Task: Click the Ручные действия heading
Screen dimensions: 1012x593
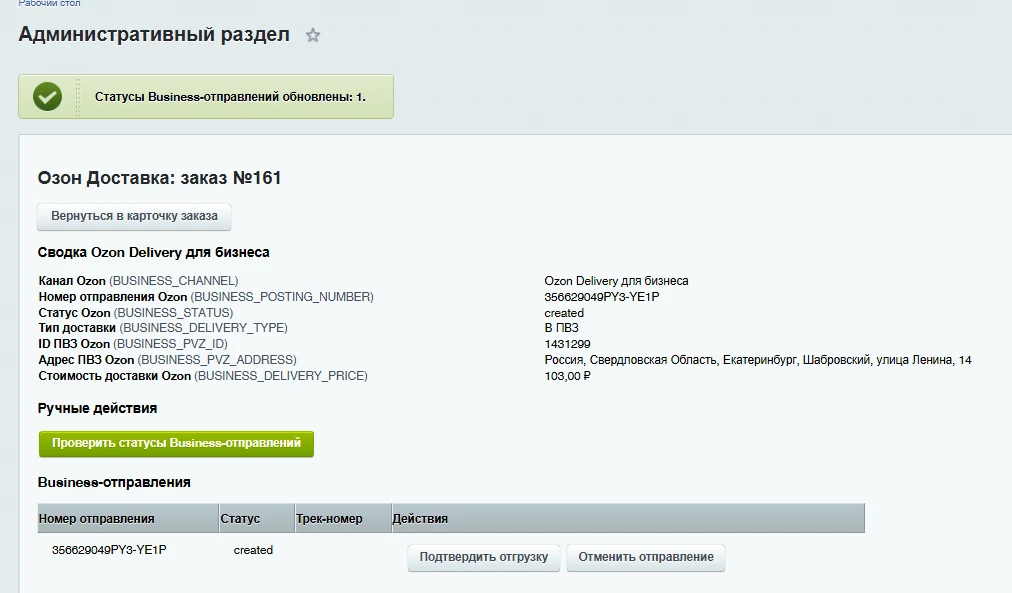Action: tap(97, 408)
